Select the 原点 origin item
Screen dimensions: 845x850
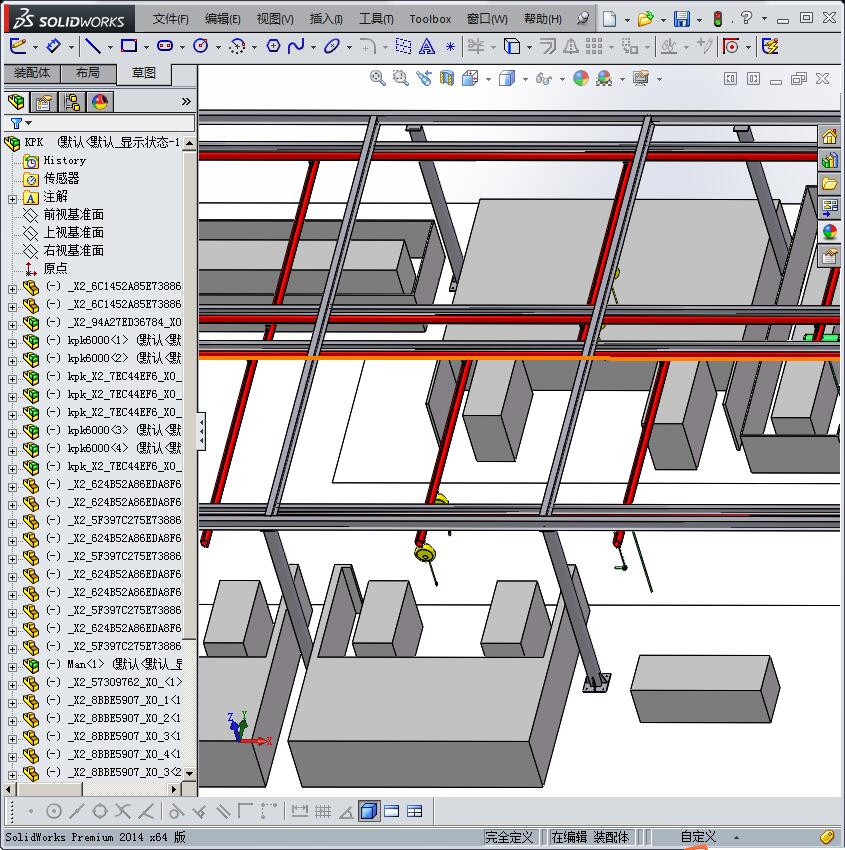click(x=55, y=268)
